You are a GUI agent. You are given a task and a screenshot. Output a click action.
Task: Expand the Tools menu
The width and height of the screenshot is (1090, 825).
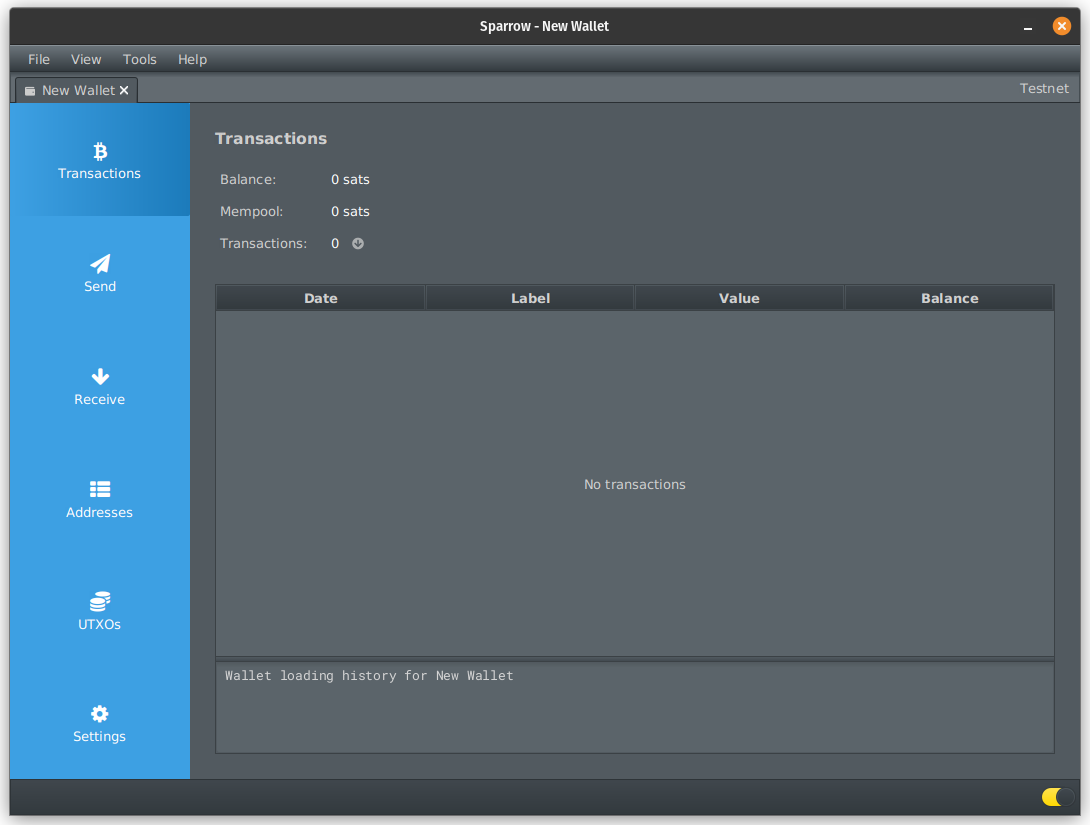[x=140, y=59]
